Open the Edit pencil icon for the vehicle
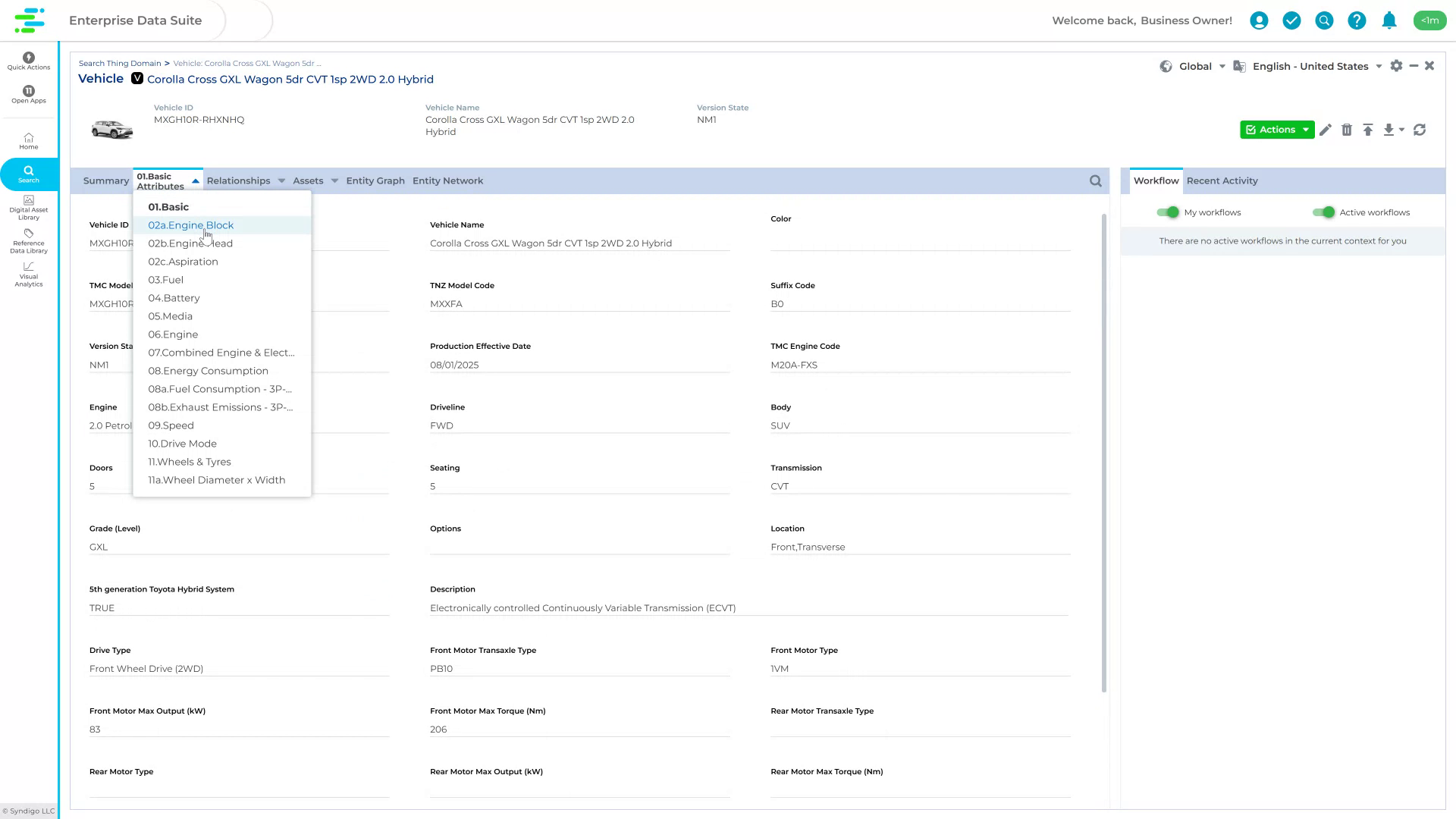 click(1326, 130)
